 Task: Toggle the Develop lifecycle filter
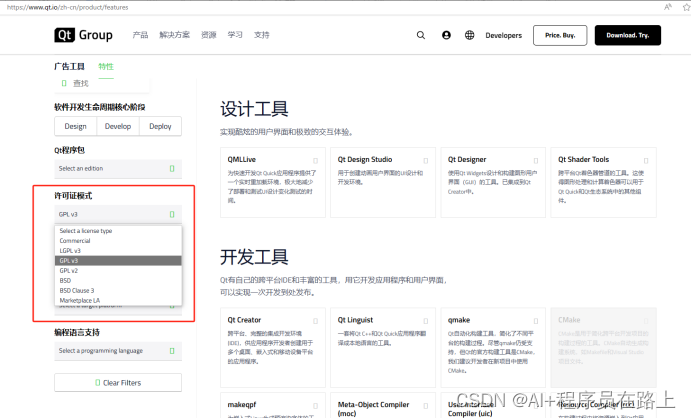[118, 126]
